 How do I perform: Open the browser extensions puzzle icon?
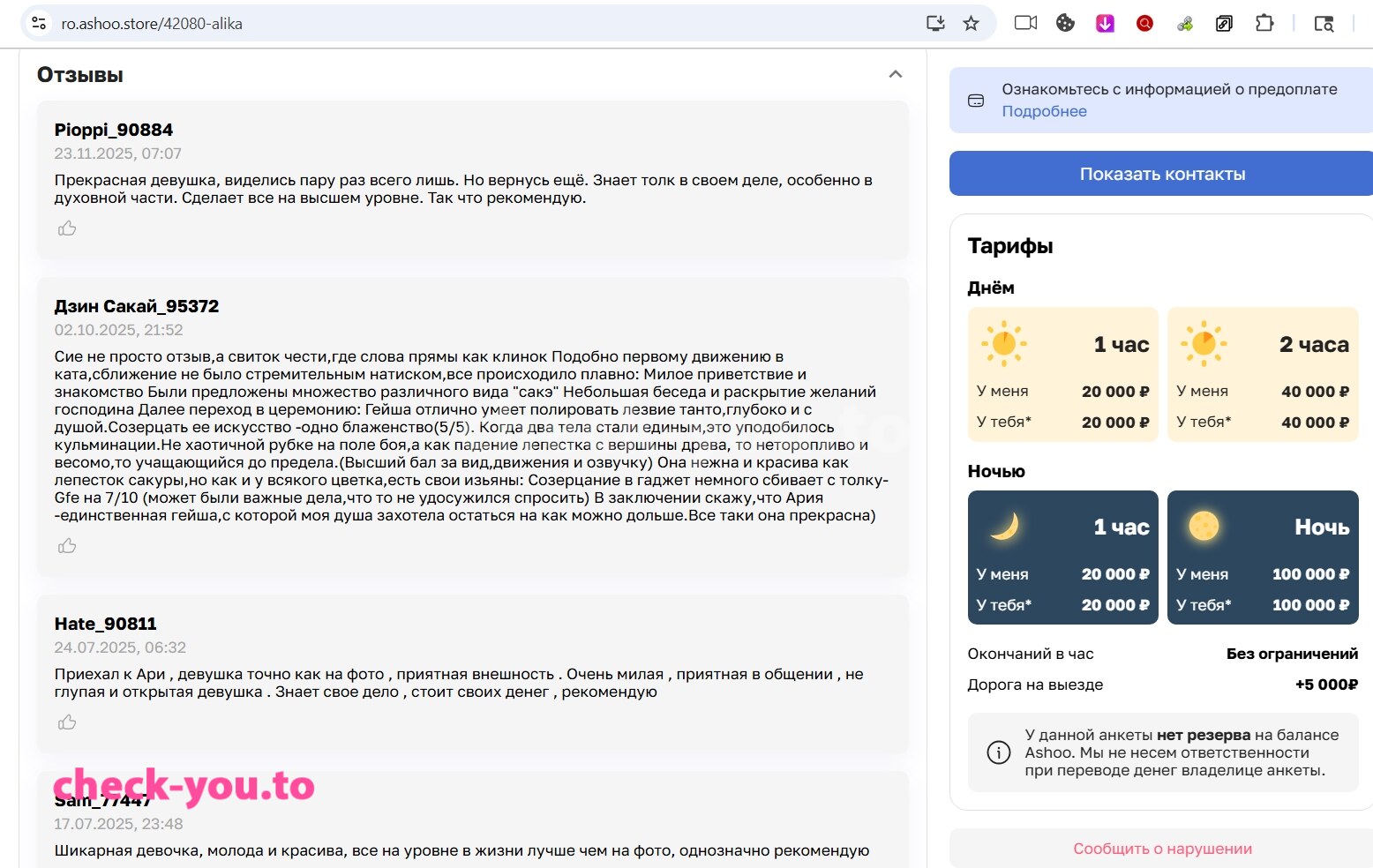pyautogui.click(x=1264, y=24)
